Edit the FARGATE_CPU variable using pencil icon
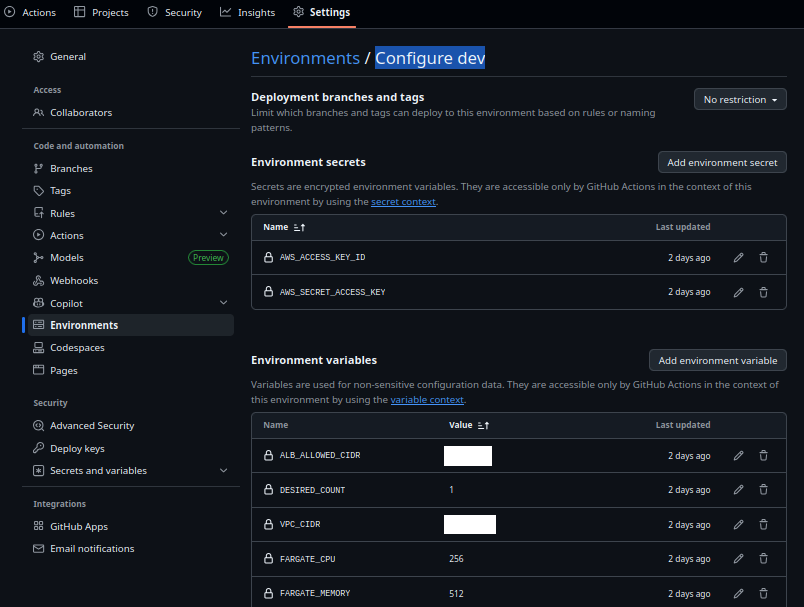804x607 pixels. 738,558
